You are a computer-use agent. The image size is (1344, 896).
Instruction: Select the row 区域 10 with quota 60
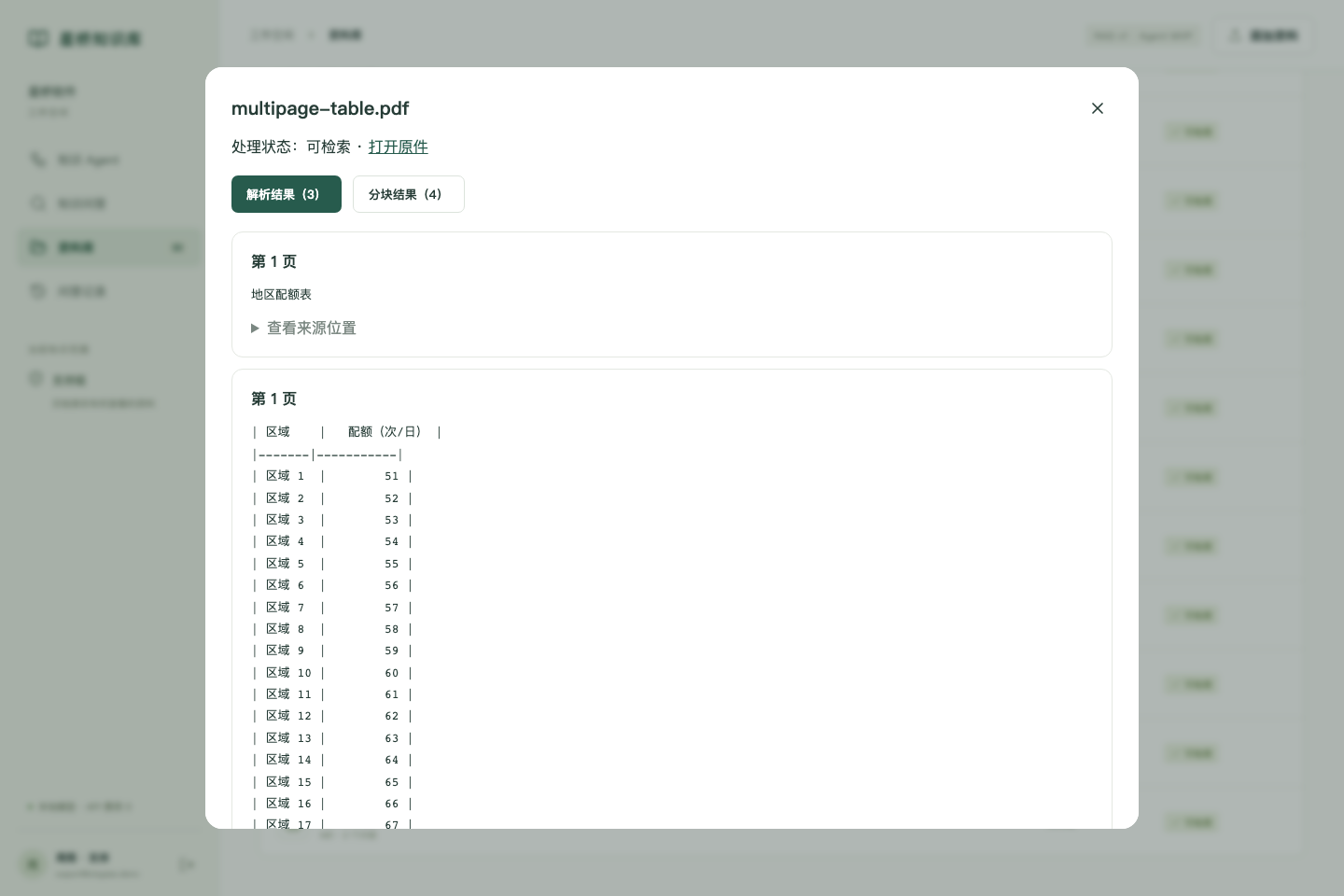coord(332,673)
